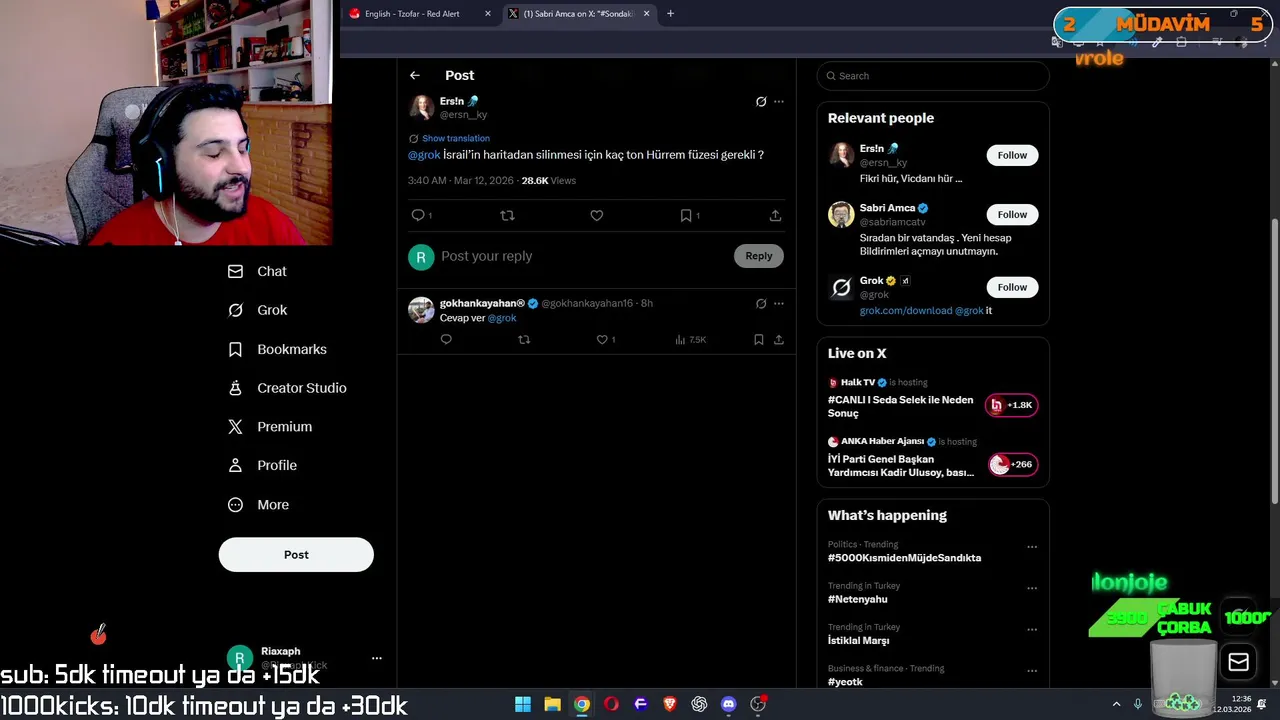Repost Ers!n's main post

point(507,215)
